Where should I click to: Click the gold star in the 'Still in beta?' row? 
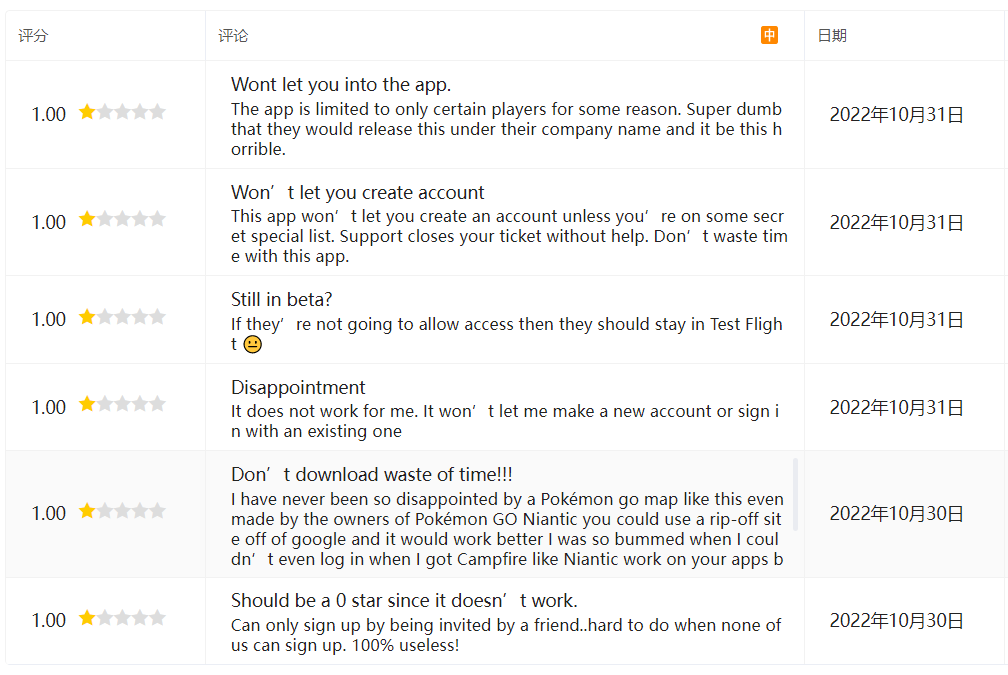[x=87, y=317]
